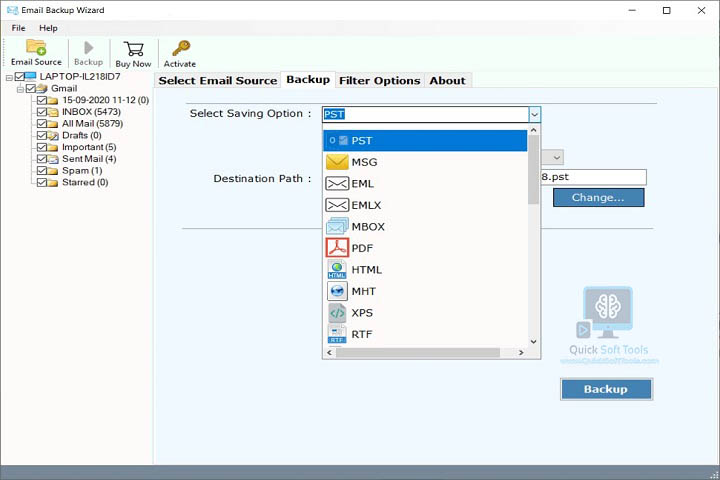Uncheck the LAPTOP-IL218ID7 checkbox
The width and height of the screenshot is (720, 480).
click(20, 76)
